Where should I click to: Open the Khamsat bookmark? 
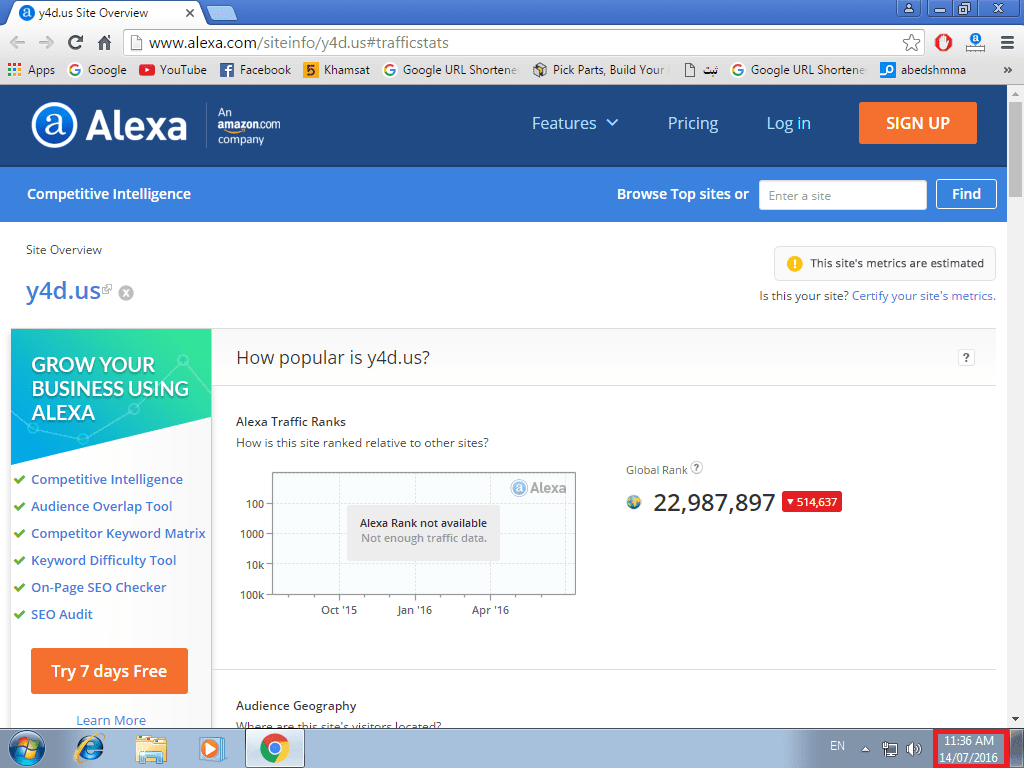click(337, 70)
